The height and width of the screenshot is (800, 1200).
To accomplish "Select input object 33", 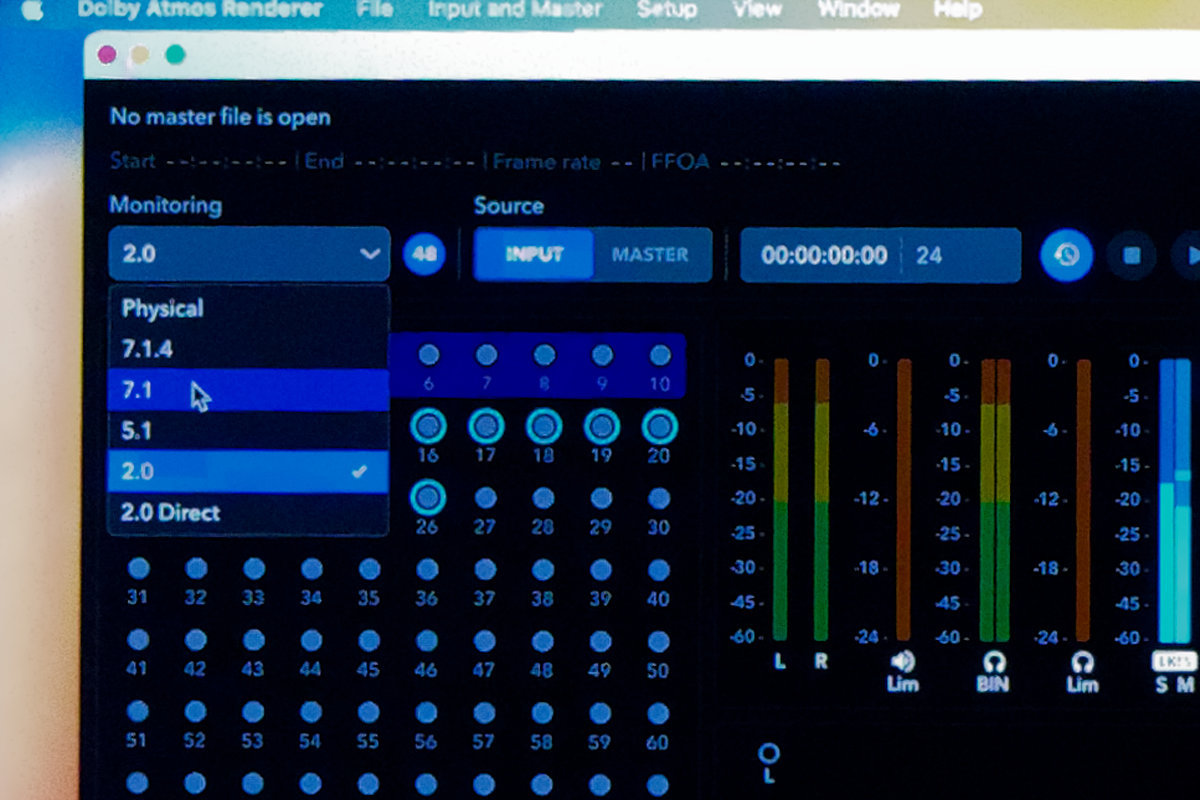I will [254, 568].
